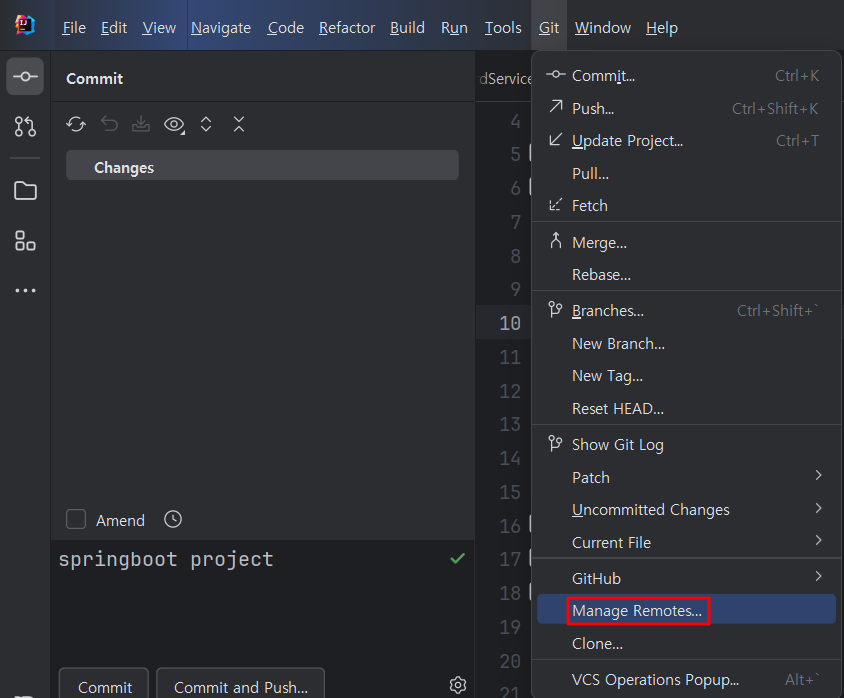Click the Expand All icon

(x=206, y=124)
